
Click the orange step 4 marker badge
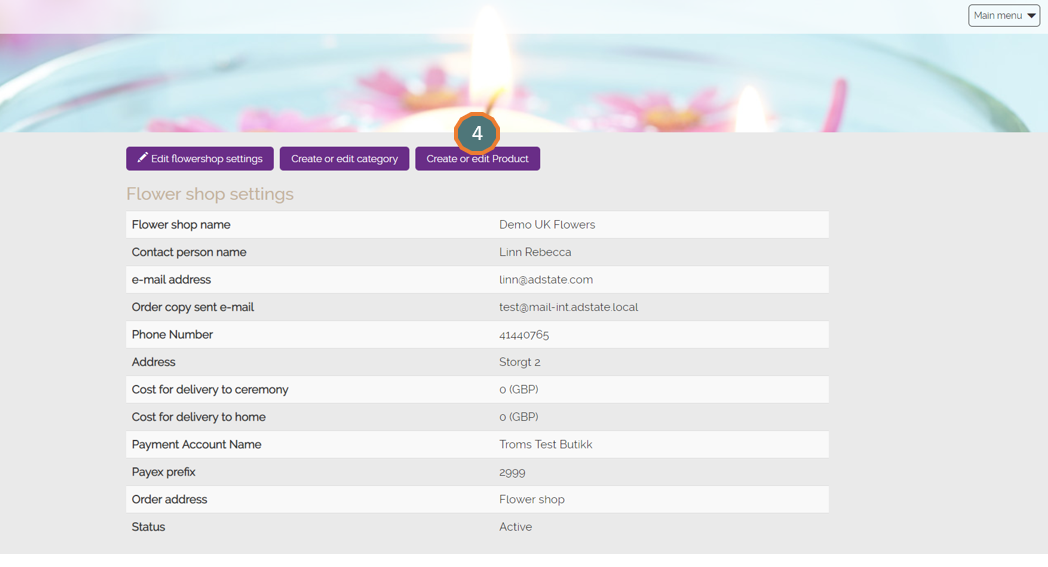click(x=477, y=133)
